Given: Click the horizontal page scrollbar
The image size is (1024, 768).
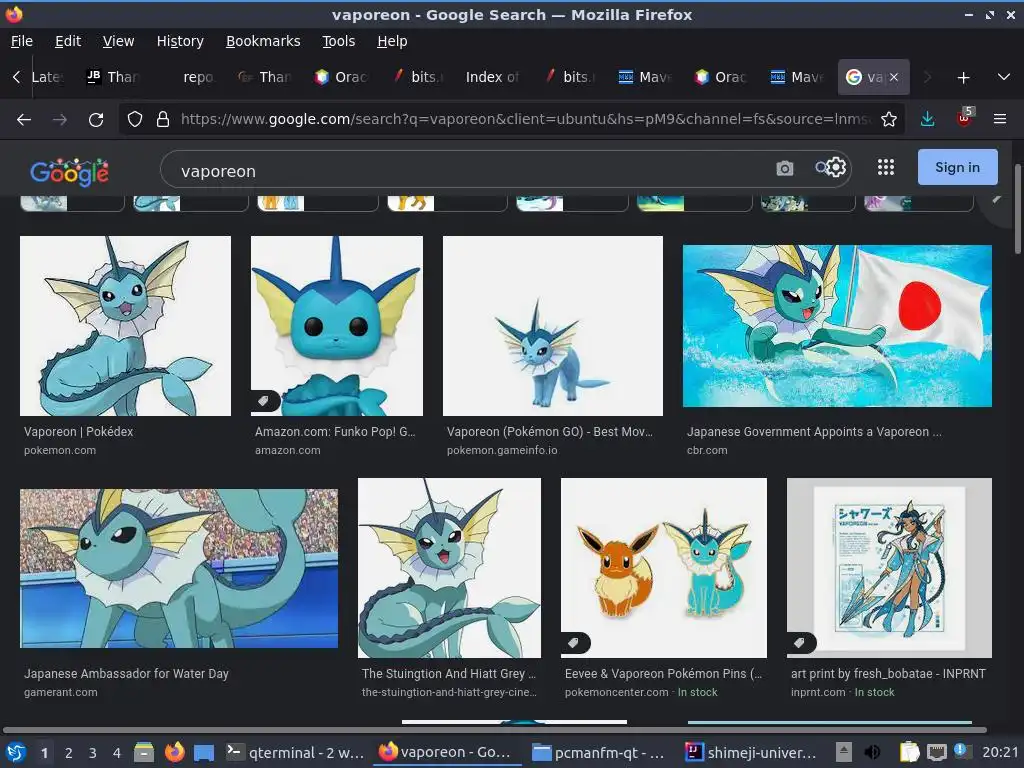Looking at the screenshot, I should 494,729.
